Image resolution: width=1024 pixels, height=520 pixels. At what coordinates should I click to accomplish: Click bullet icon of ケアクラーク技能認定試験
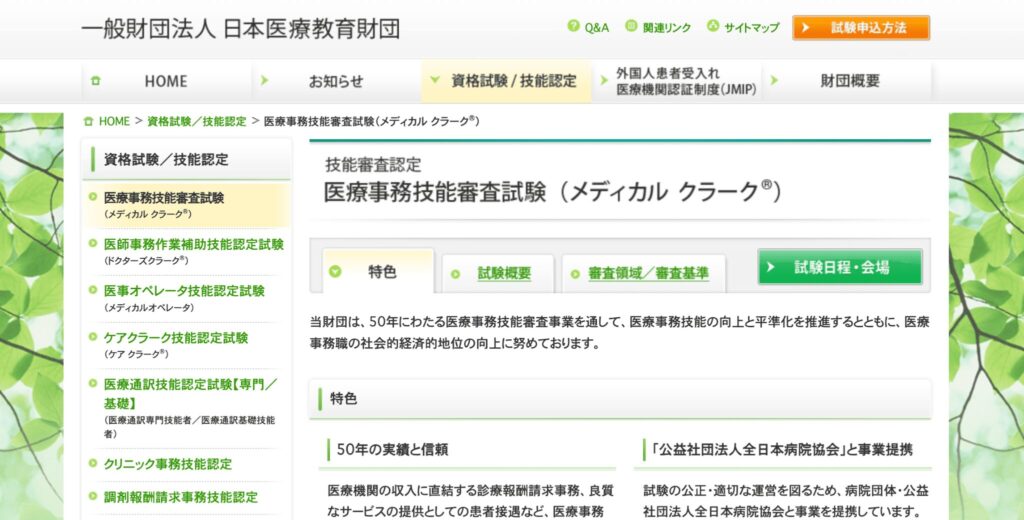pyautogui.click(x=93, y=337)
